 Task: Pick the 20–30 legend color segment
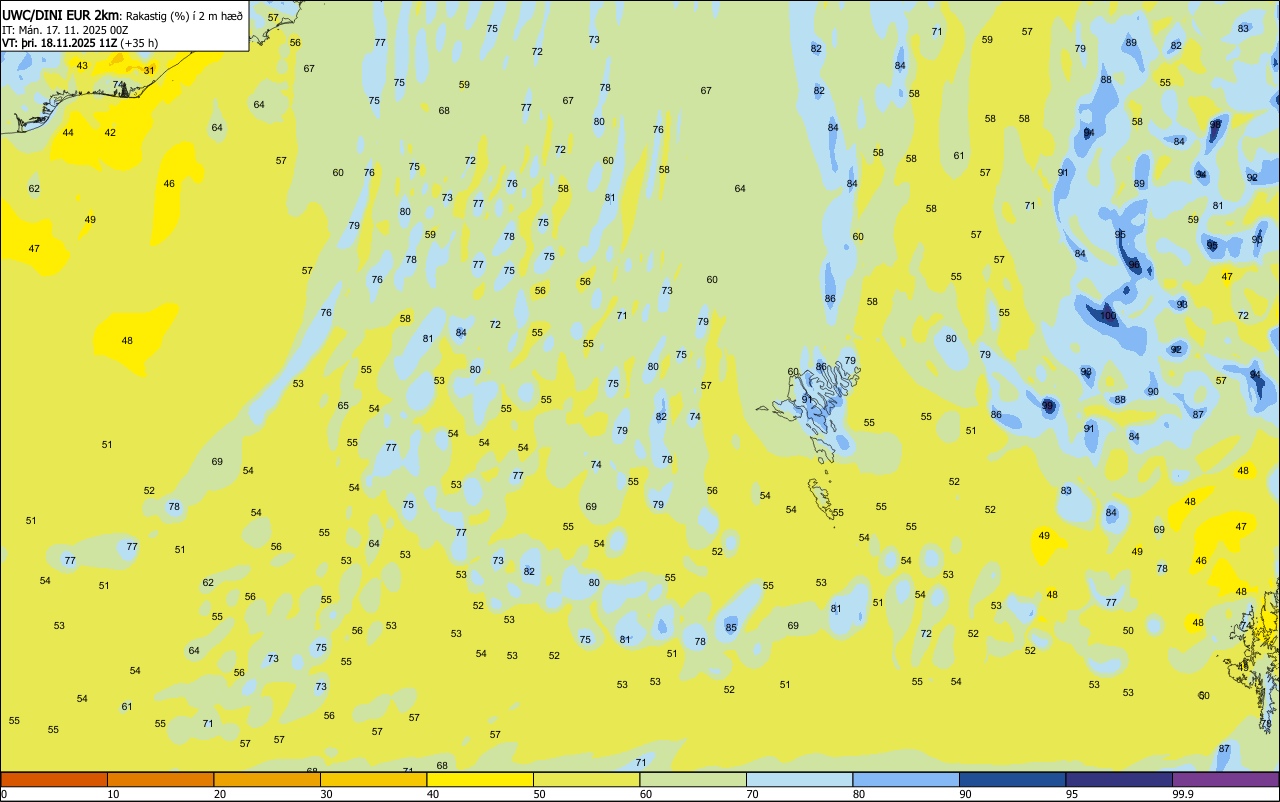(267, 779)
